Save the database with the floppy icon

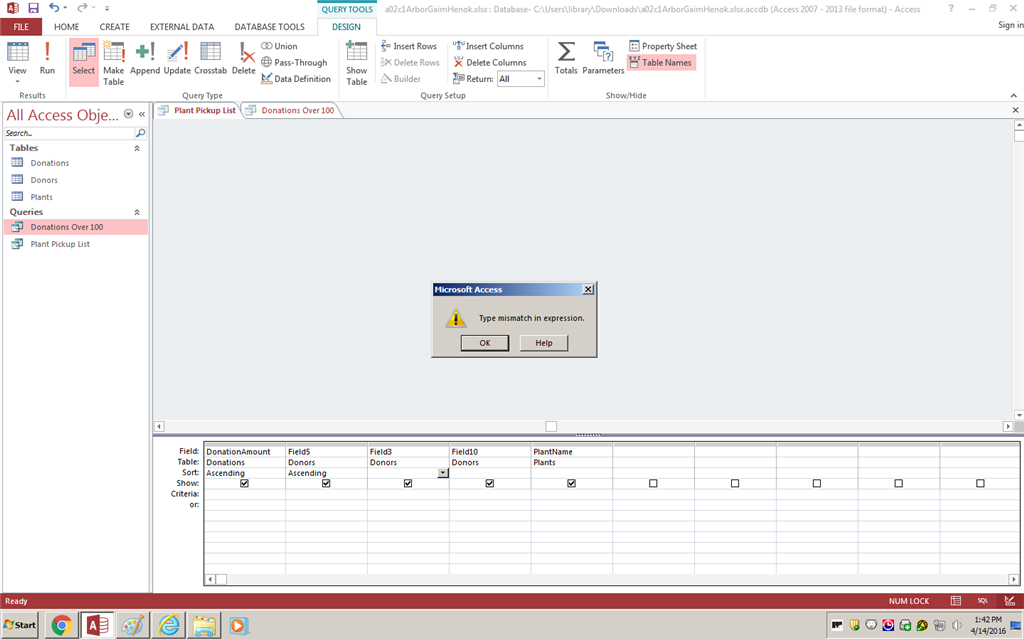tap(33, 8)
